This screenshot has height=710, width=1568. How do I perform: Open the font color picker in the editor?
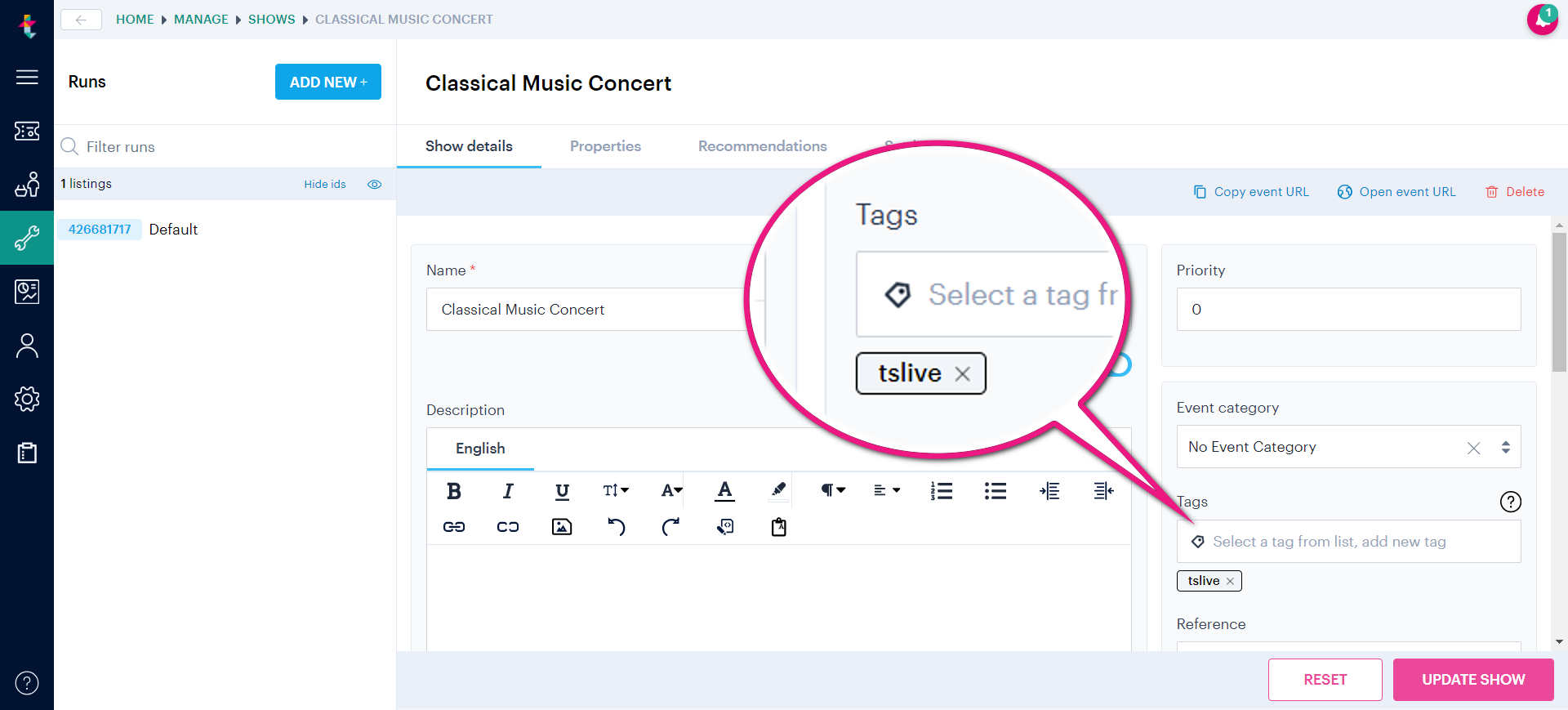(x=724, y=491)
